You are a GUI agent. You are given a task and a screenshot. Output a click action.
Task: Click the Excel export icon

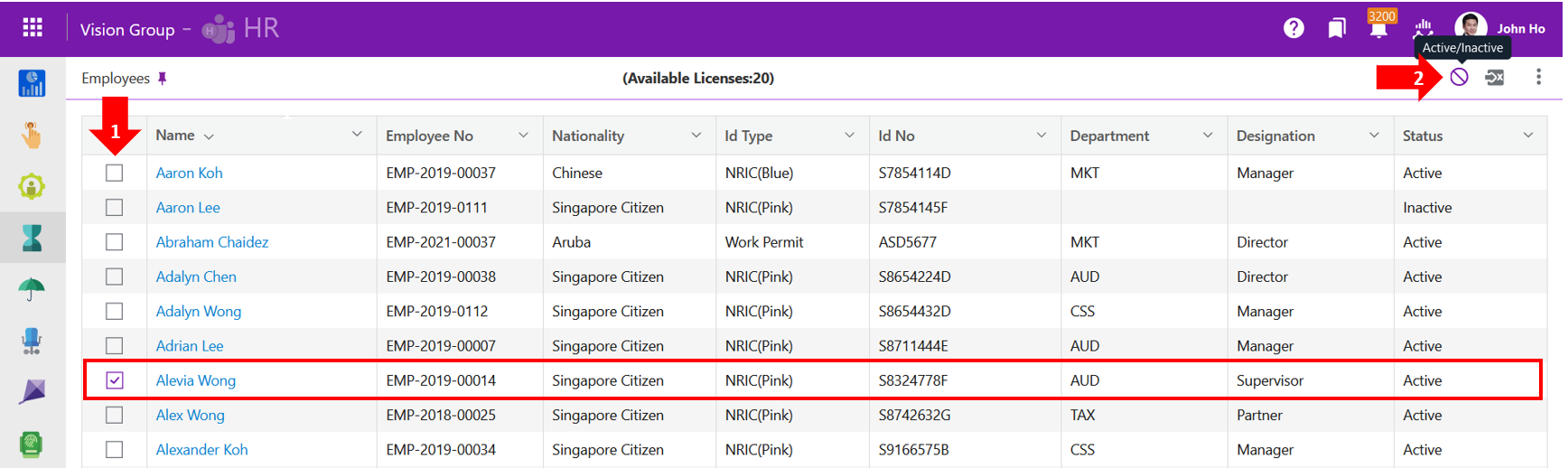1495,78
